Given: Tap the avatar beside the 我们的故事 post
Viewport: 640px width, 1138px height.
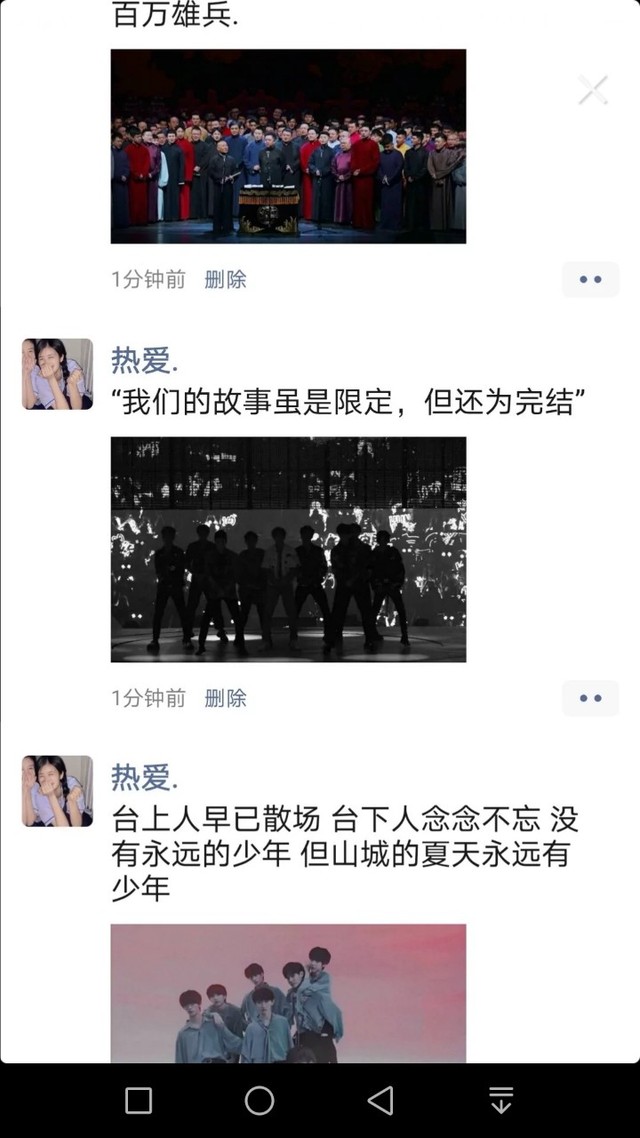Looking at the screenshot, I should [x=57, y=374].
